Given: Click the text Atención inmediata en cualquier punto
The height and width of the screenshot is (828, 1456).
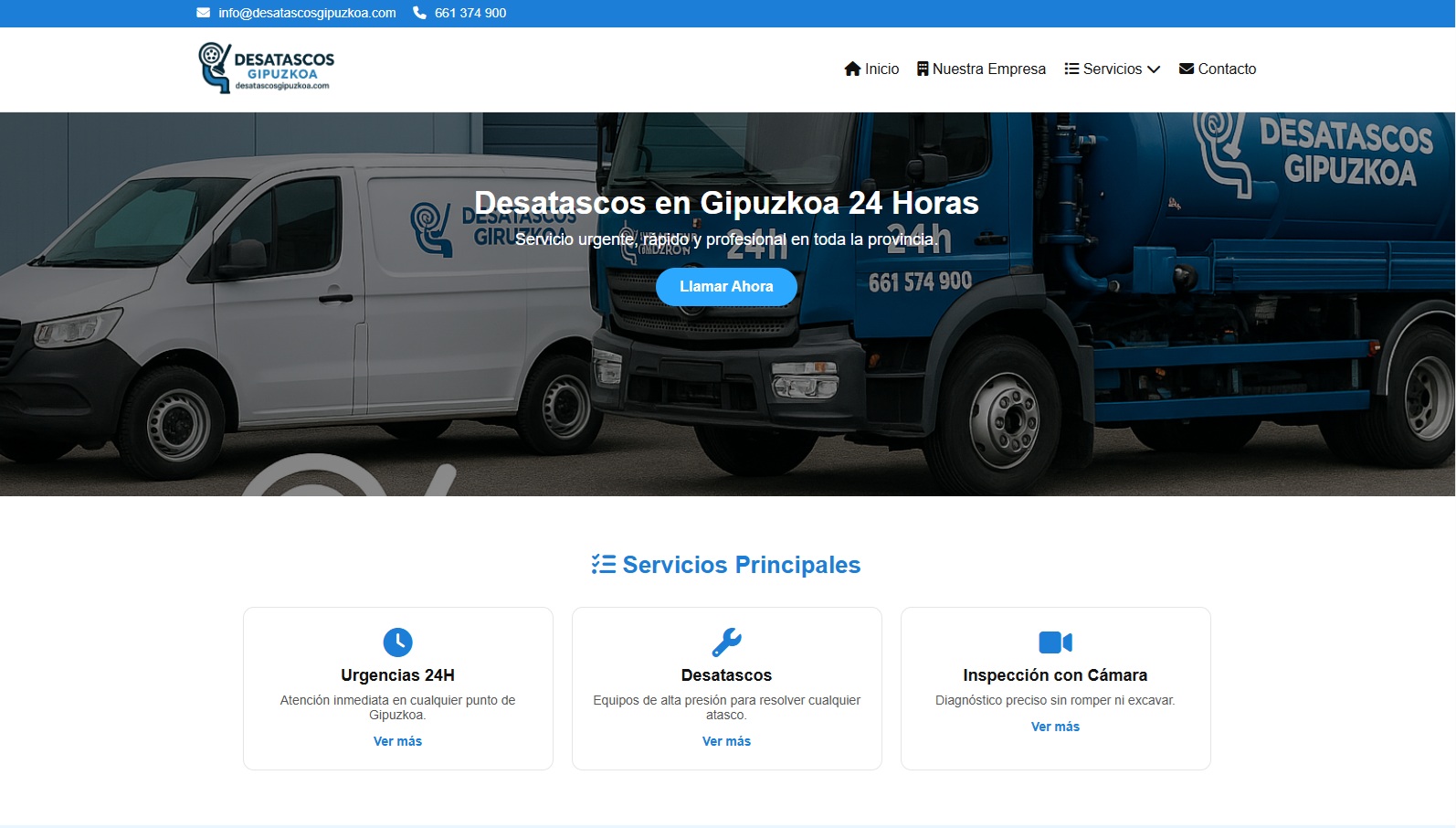Looking at the screenshot, I should tap(398, 707).
